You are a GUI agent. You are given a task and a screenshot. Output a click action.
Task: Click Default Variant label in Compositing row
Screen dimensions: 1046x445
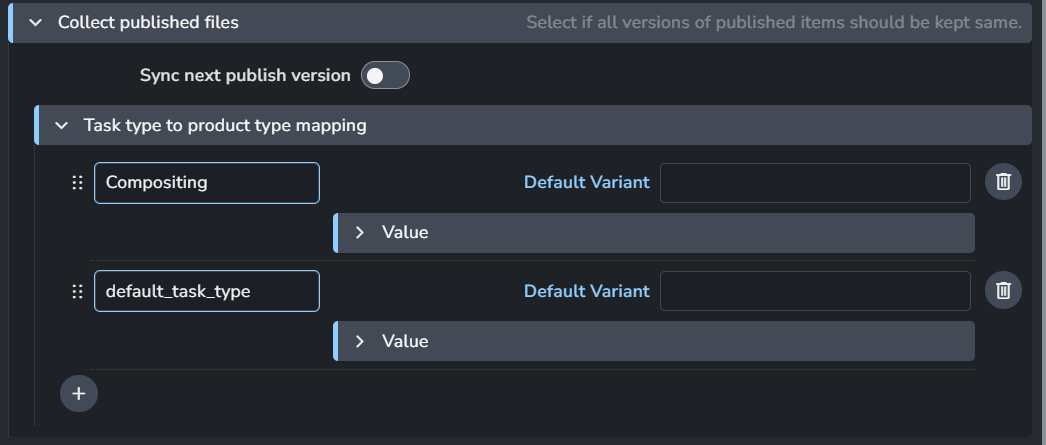pyautogui.click(x=586, y=182)
